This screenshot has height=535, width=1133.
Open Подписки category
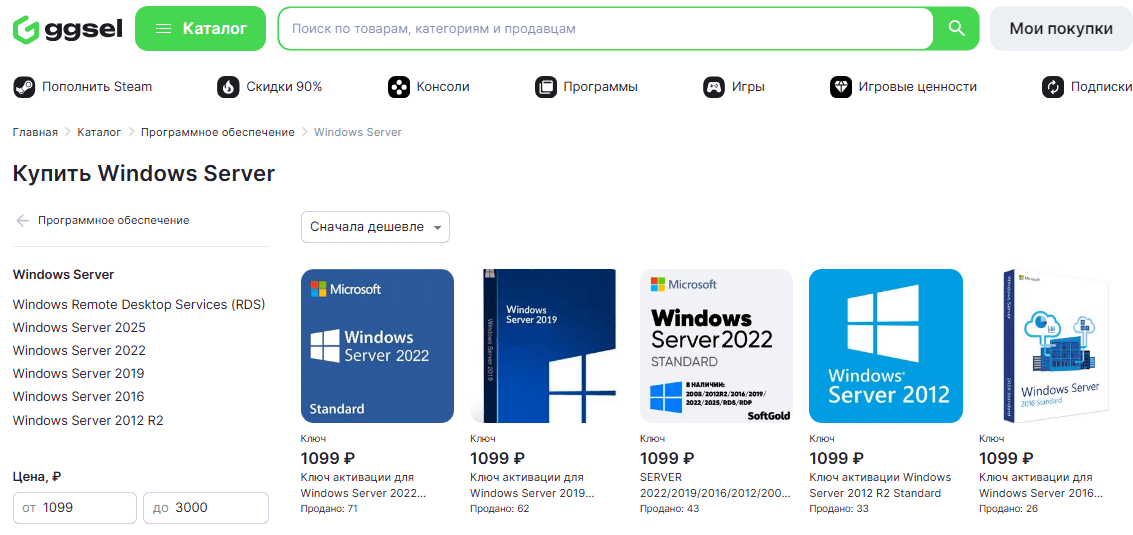point(1101,87)
